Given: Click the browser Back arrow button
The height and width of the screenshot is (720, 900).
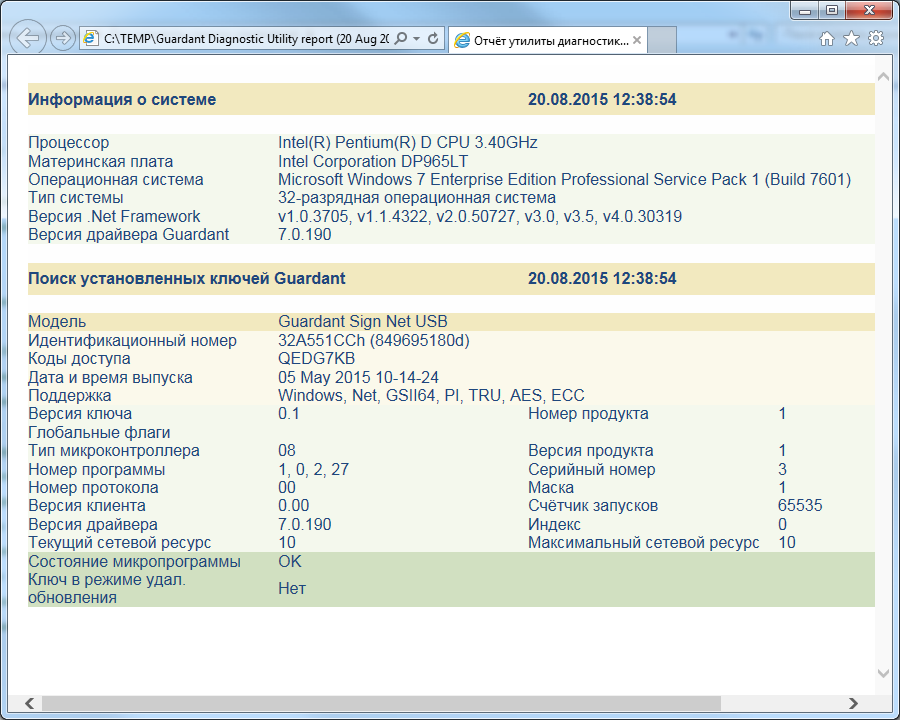Looking at the screenshot, I should click(30, 39).
